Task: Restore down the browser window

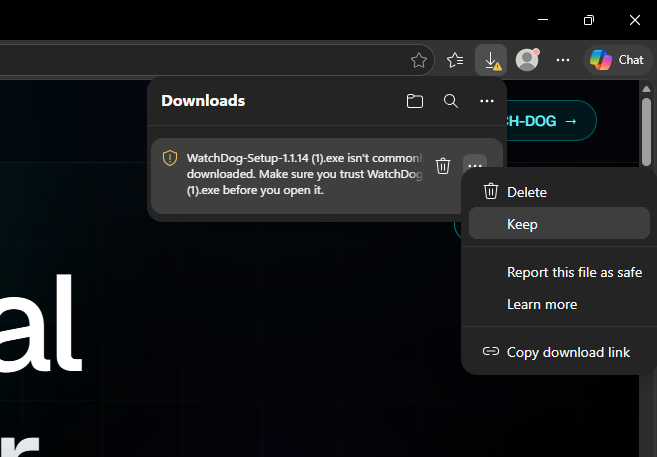Action: (589, 20)
